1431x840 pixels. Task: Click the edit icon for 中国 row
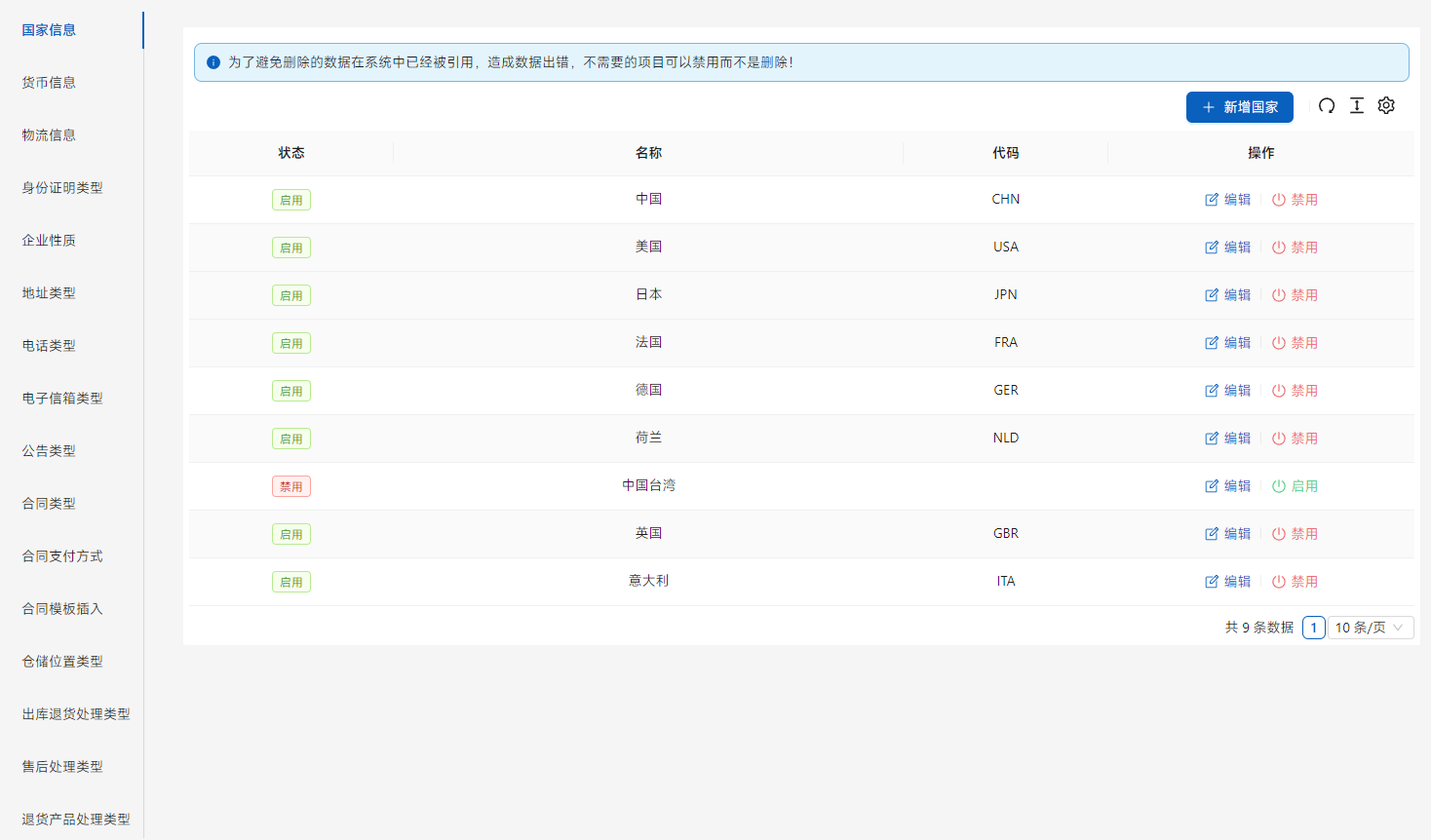tap(1212, 200)
